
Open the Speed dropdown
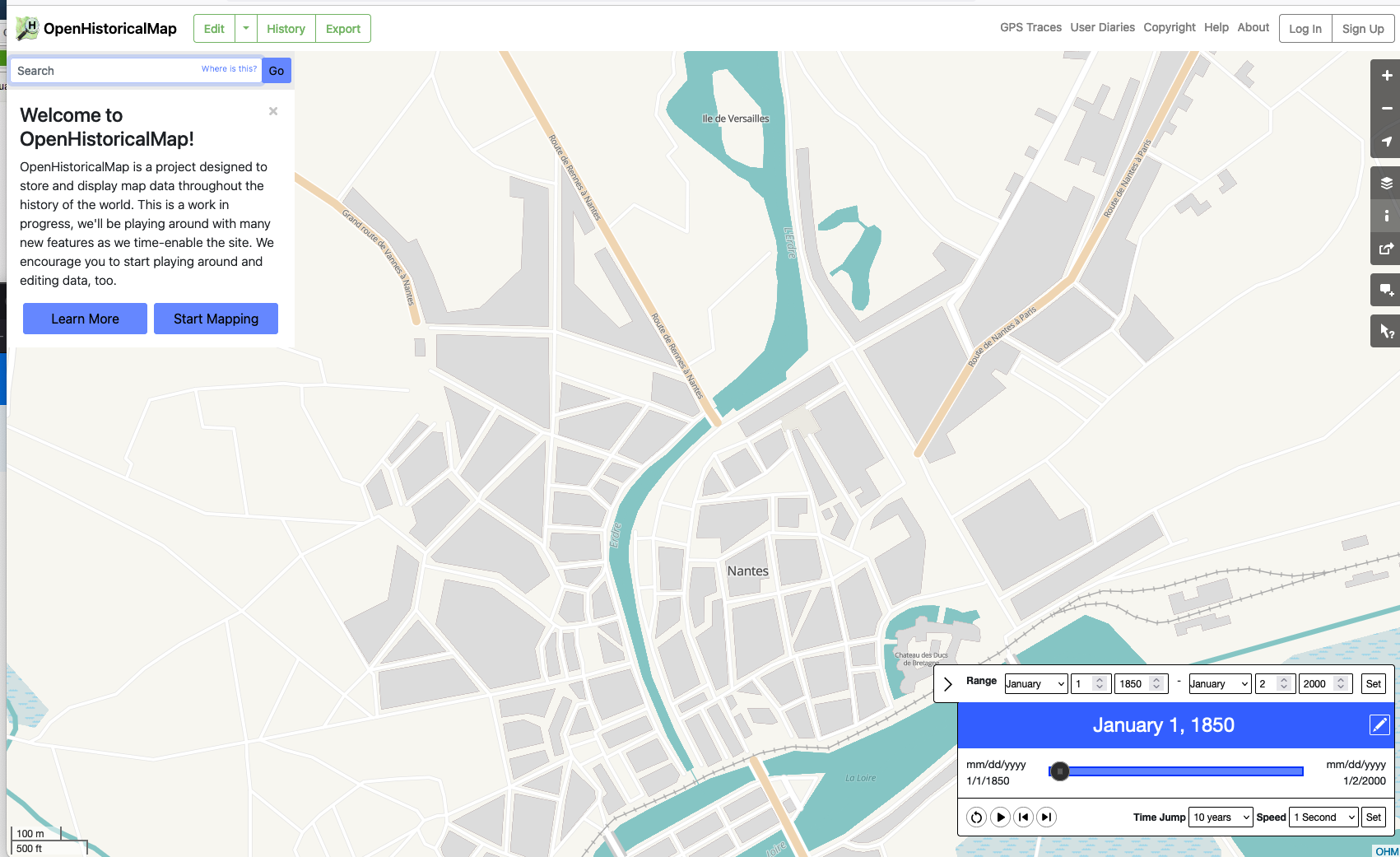point(1323,817)
